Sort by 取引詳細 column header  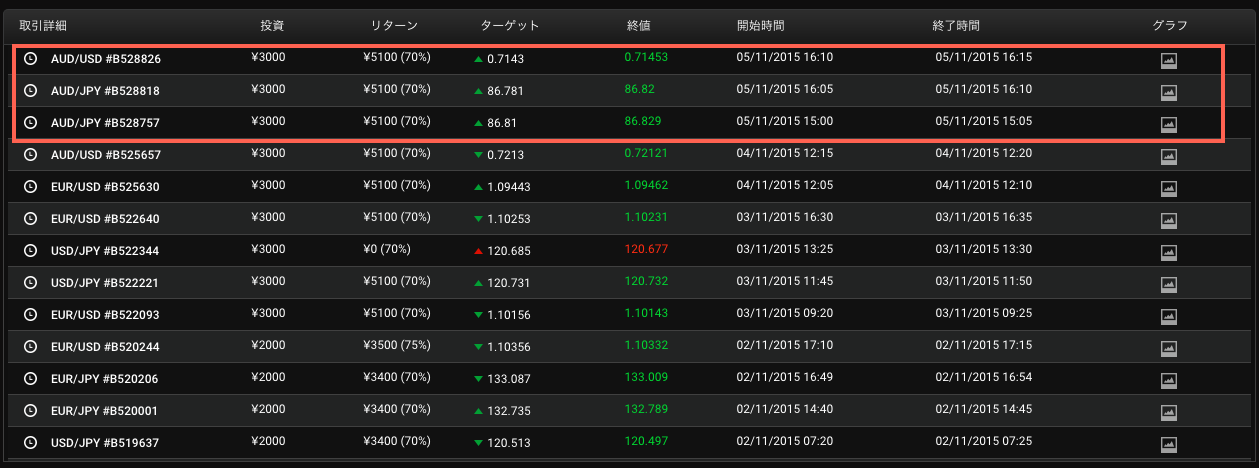click(43, 25)
